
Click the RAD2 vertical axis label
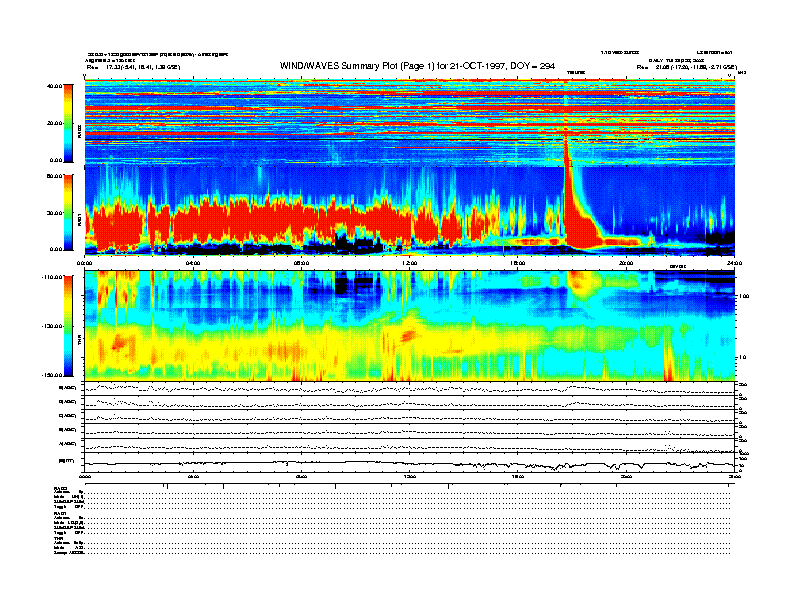point(80,132)
